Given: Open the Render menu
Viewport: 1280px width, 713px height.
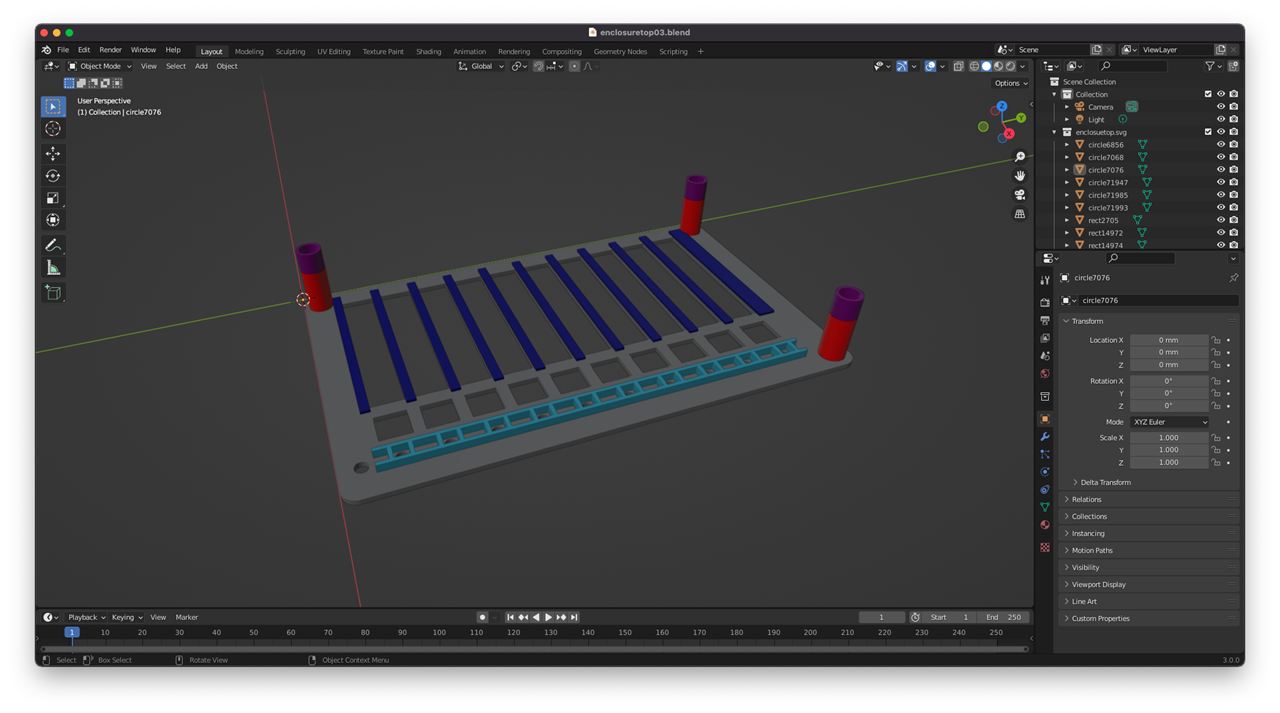Looking at the screenshot, I should click(110, 50).
